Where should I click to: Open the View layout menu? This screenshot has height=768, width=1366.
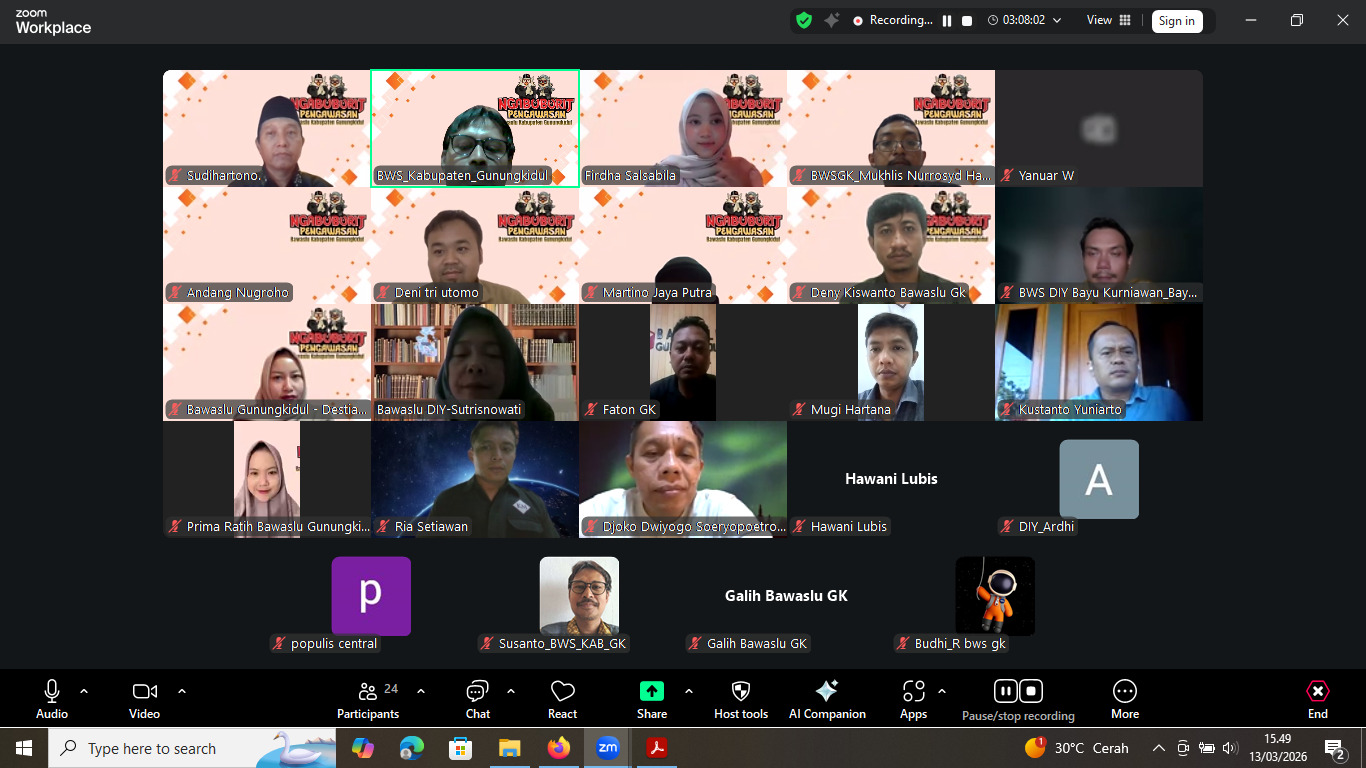1109,20
